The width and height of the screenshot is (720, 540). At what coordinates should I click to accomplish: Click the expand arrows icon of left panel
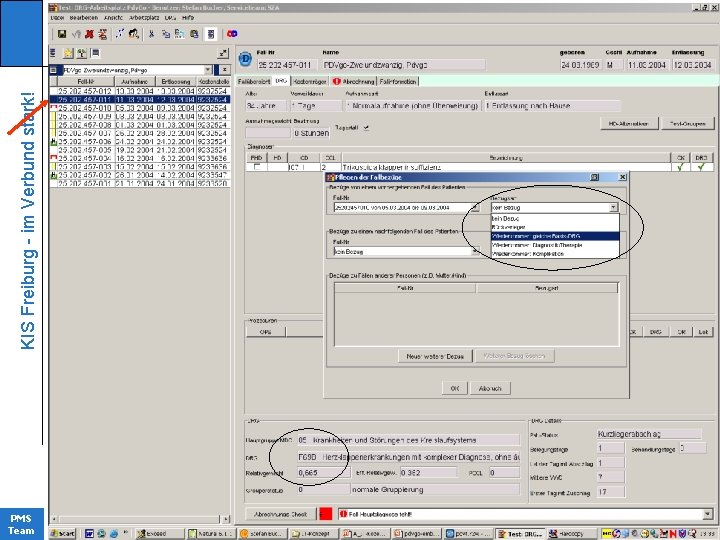pyautogui.click(x=223, y=53)
